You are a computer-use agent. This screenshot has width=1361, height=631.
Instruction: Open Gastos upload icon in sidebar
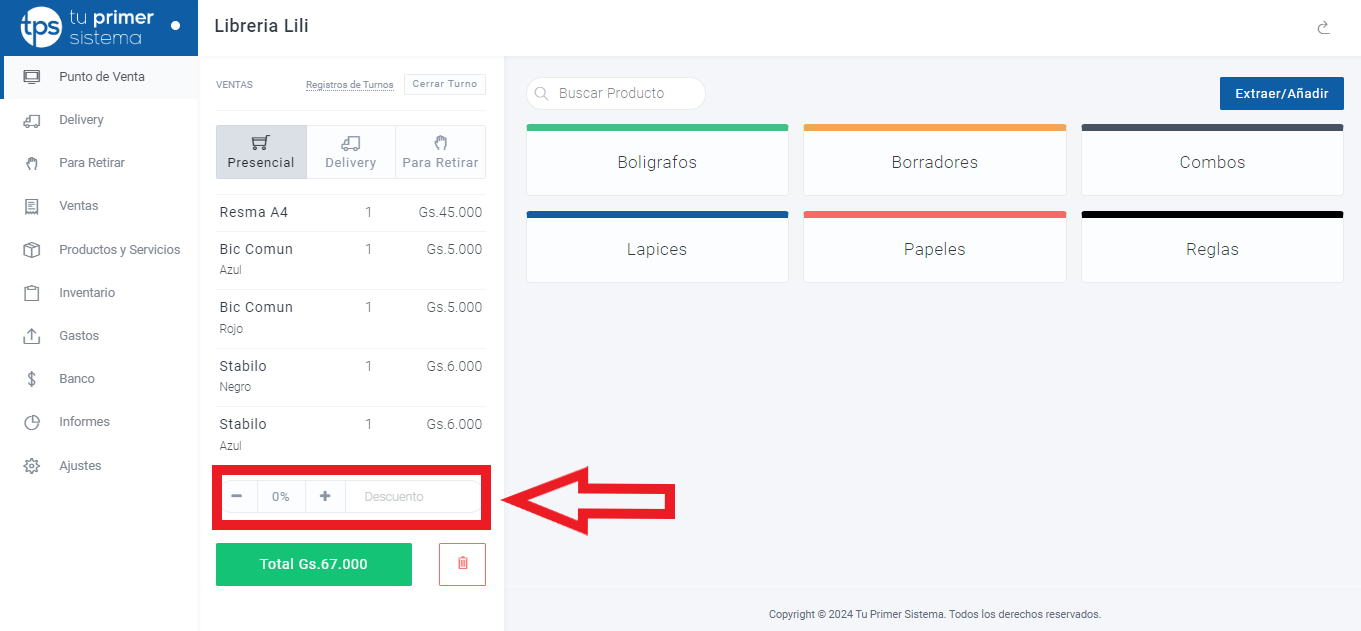tap(32, 336)
